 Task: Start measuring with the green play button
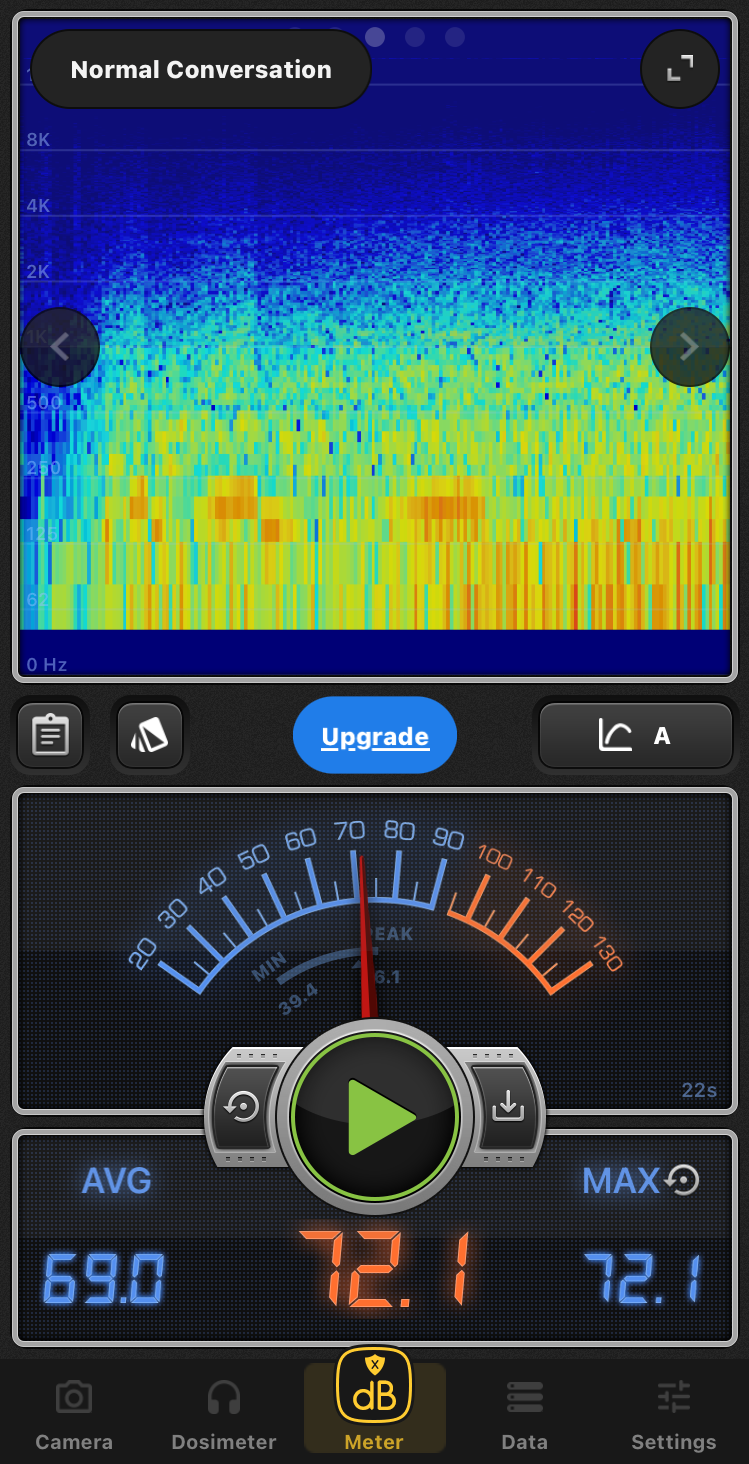[375, 1117]
